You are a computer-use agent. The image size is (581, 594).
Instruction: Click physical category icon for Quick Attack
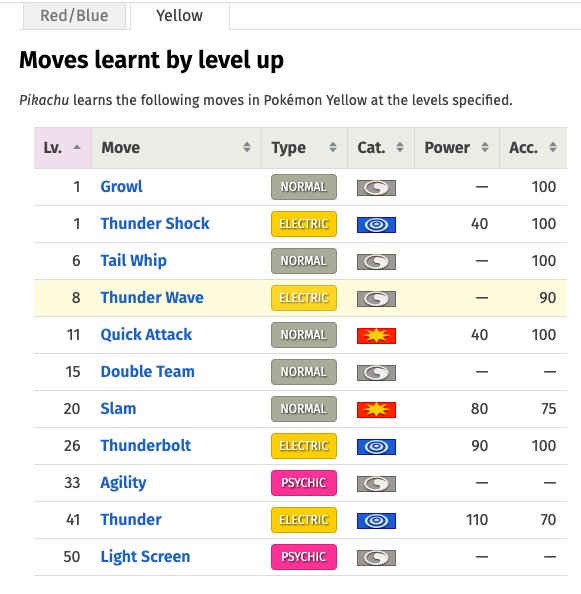[376, 336]
